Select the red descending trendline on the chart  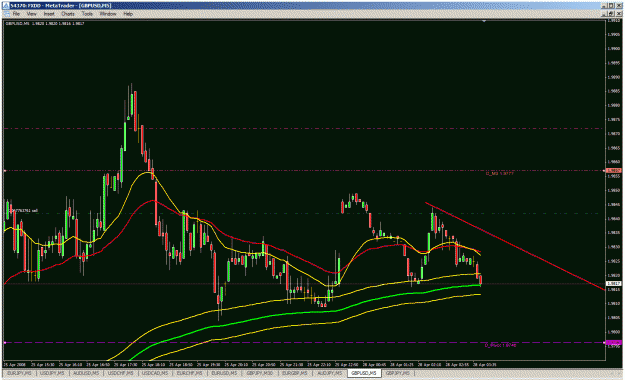(515, 246)
